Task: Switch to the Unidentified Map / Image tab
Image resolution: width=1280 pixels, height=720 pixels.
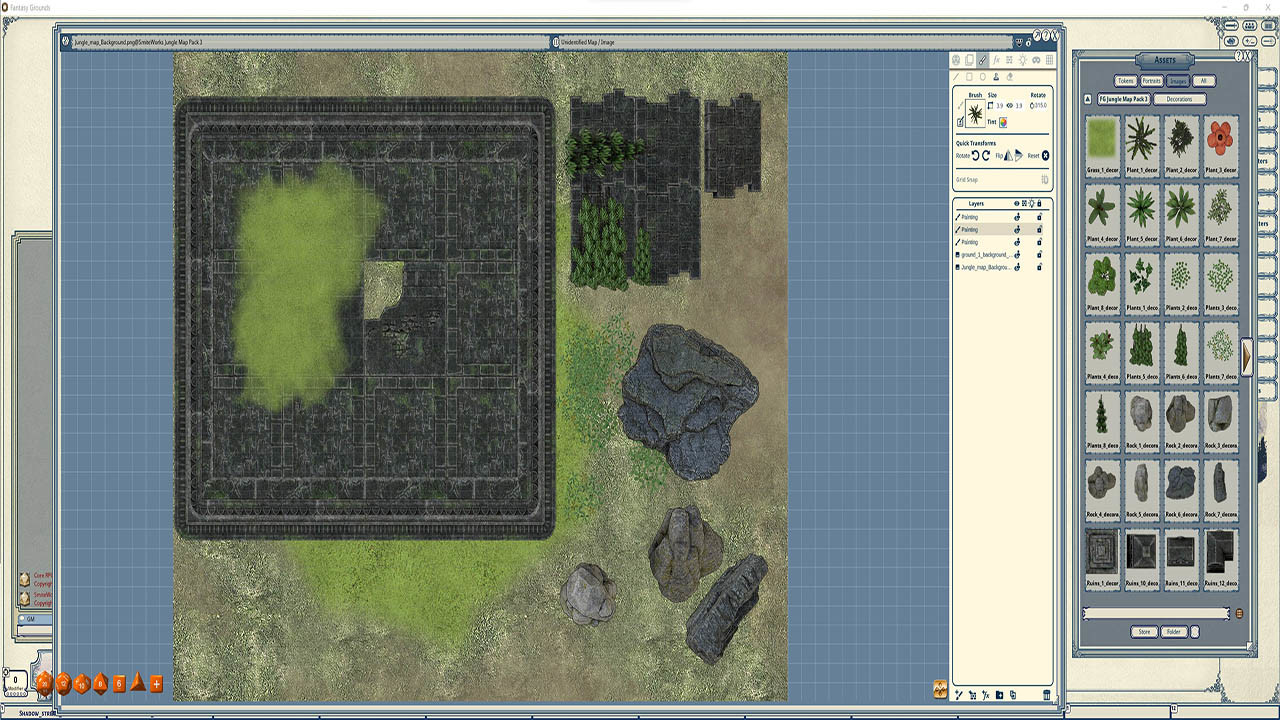Action: pos(600,42)
